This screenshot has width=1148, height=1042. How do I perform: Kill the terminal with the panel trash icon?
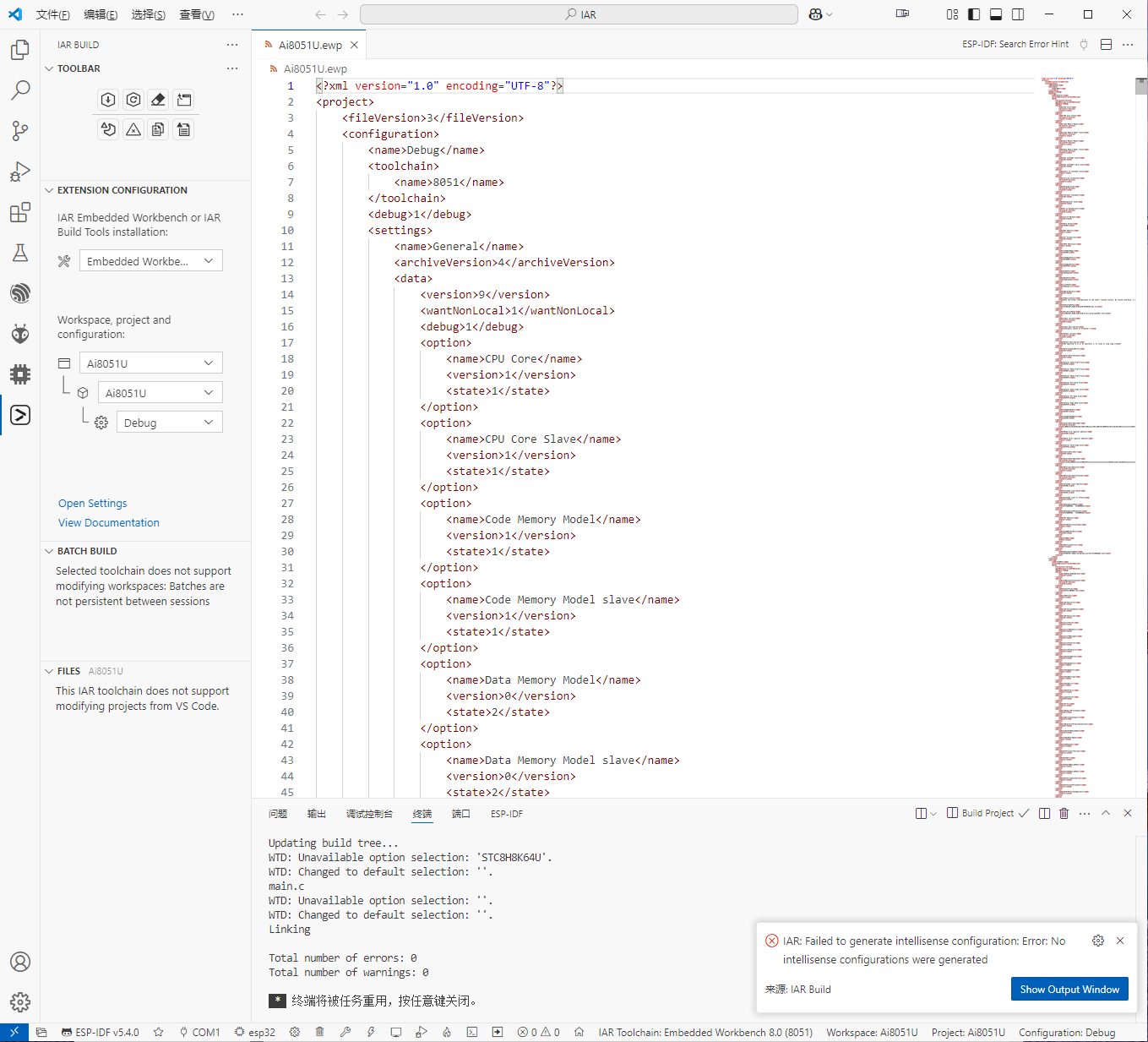click(1064, 813)
